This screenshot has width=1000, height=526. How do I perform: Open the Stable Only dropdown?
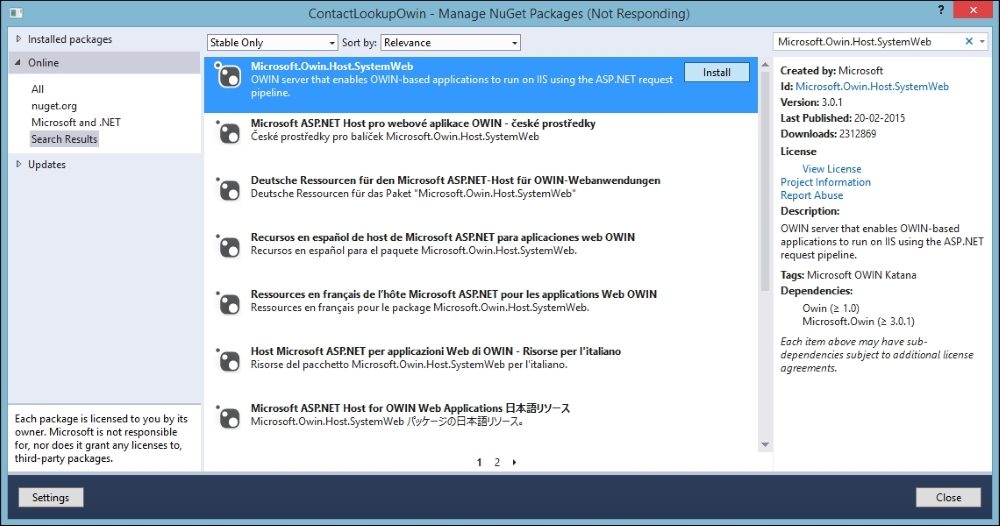(272, 43)
